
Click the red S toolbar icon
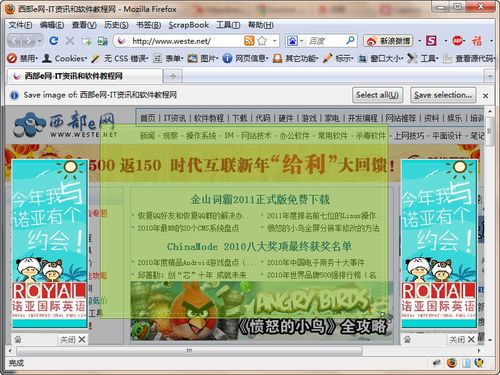click(x=431, y=41)
